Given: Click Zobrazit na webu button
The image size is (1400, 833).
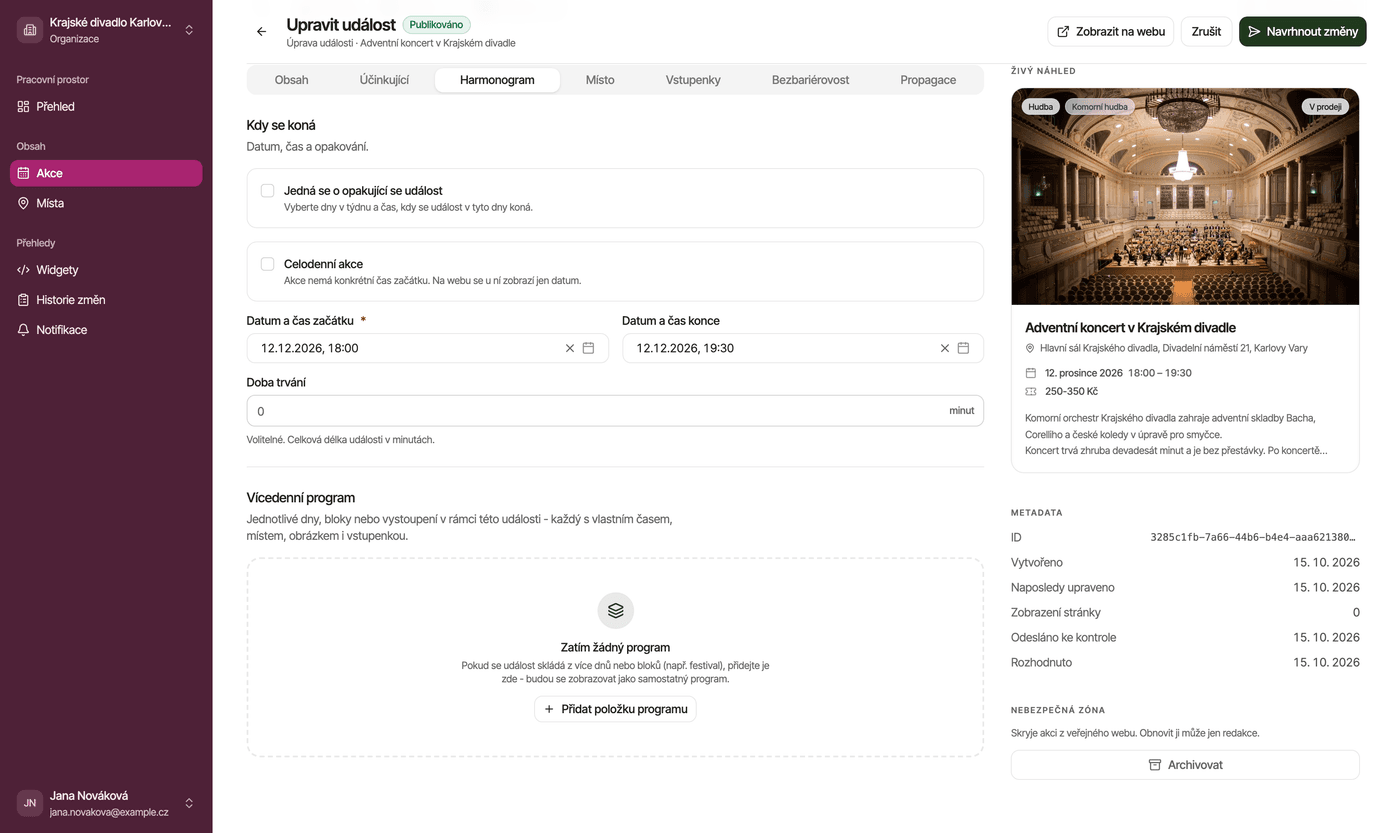Looking at the screenshot, I should [x=1111, y=31].
